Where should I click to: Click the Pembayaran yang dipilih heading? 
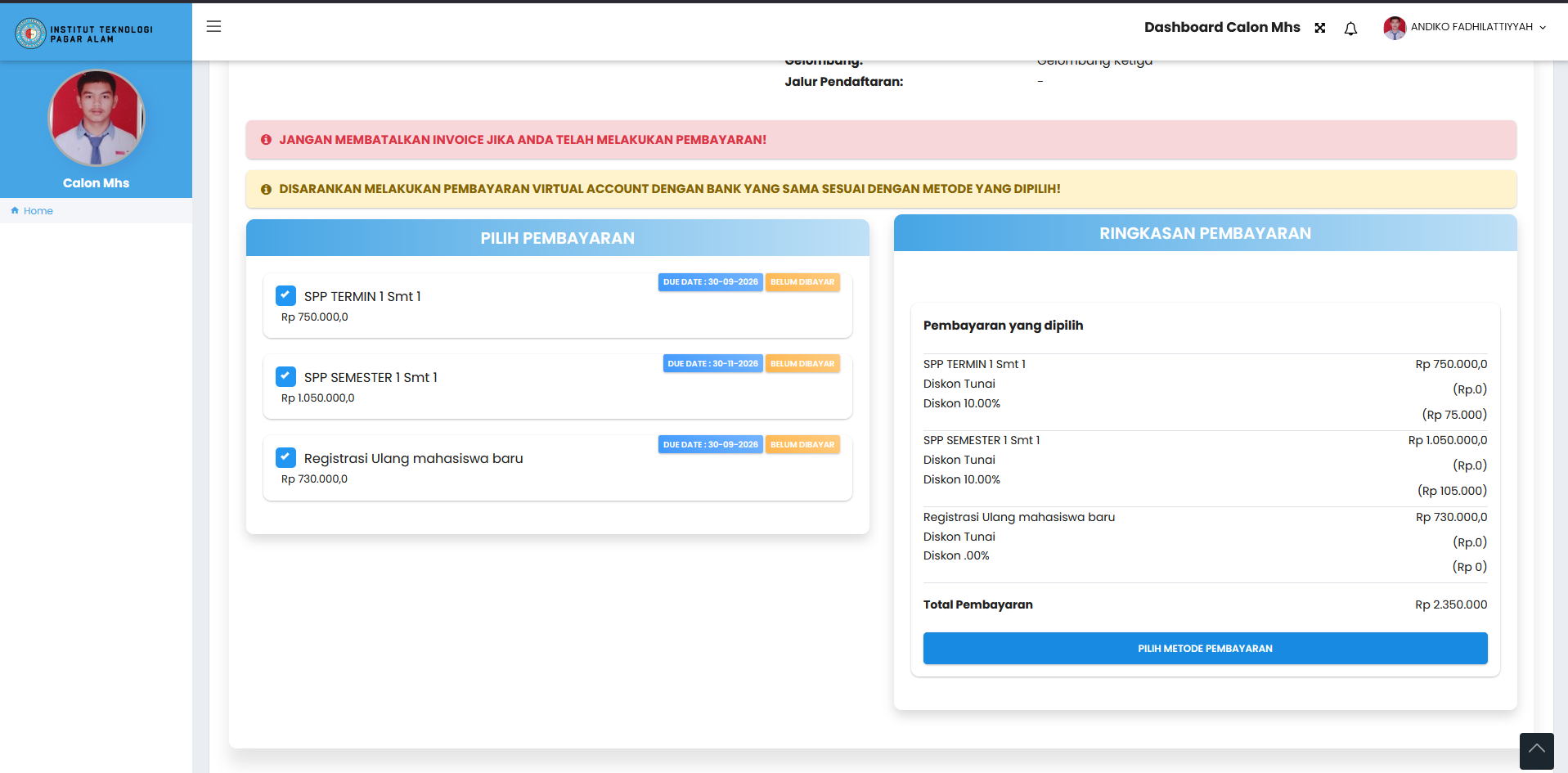(1003, 326)
